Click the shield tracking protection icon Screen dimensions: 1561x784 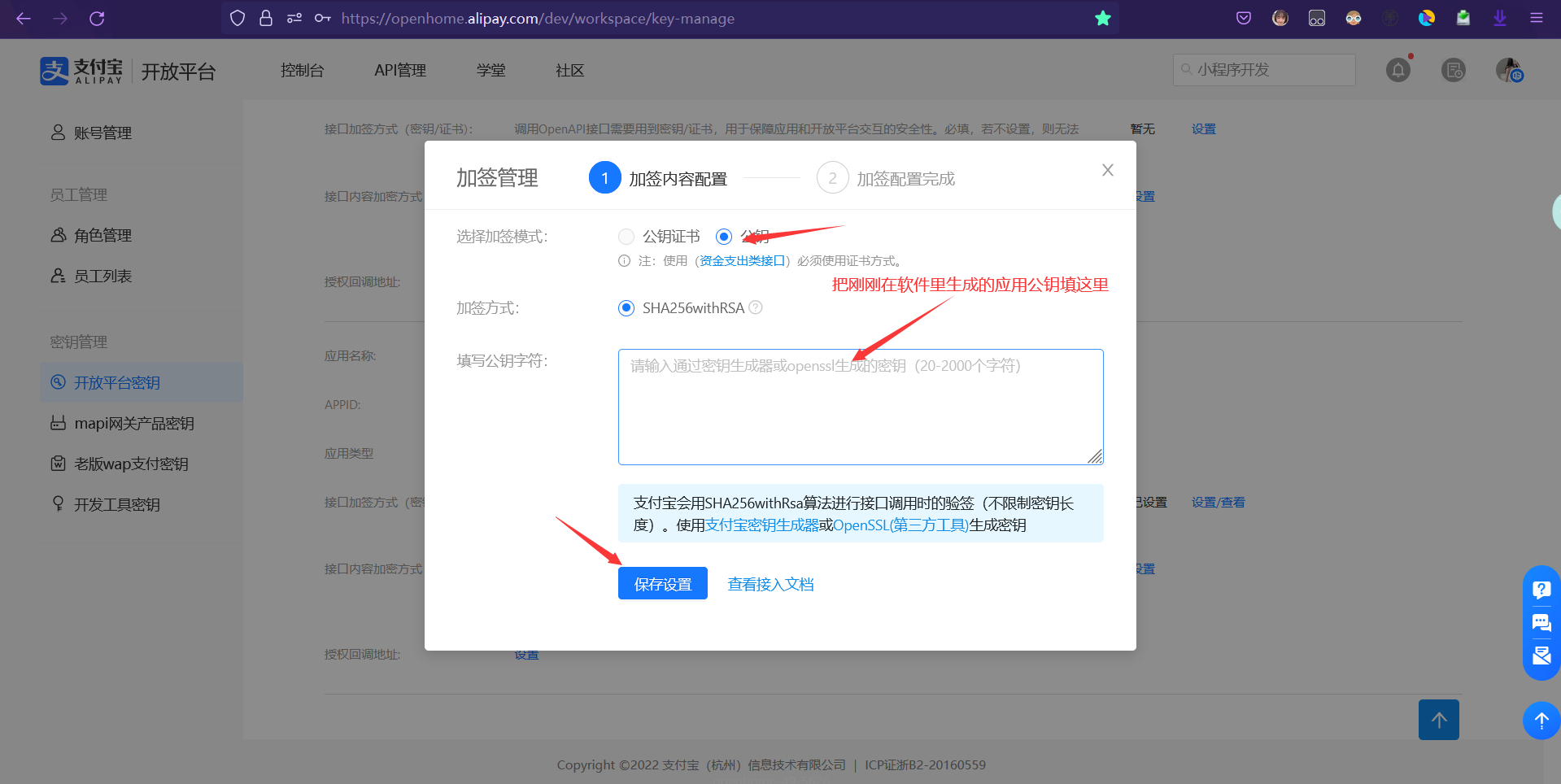point(238,18)
